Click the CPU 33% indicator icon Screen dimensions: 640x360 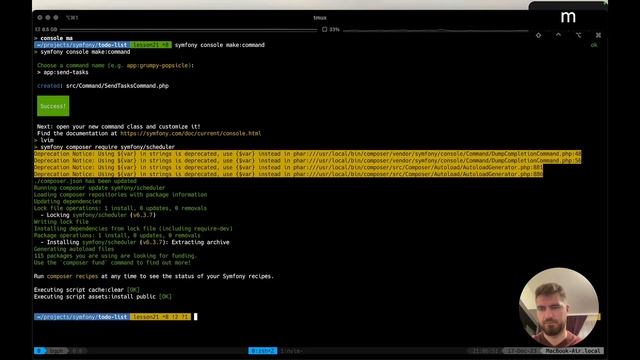[x=324, y=29]
